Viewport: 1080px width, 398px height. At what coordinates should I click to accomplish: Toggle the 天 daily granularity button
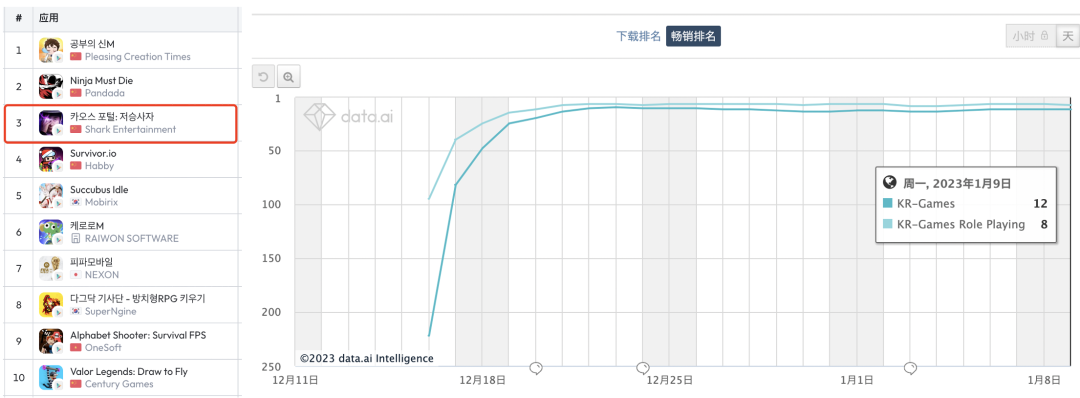pos(1067,36)
